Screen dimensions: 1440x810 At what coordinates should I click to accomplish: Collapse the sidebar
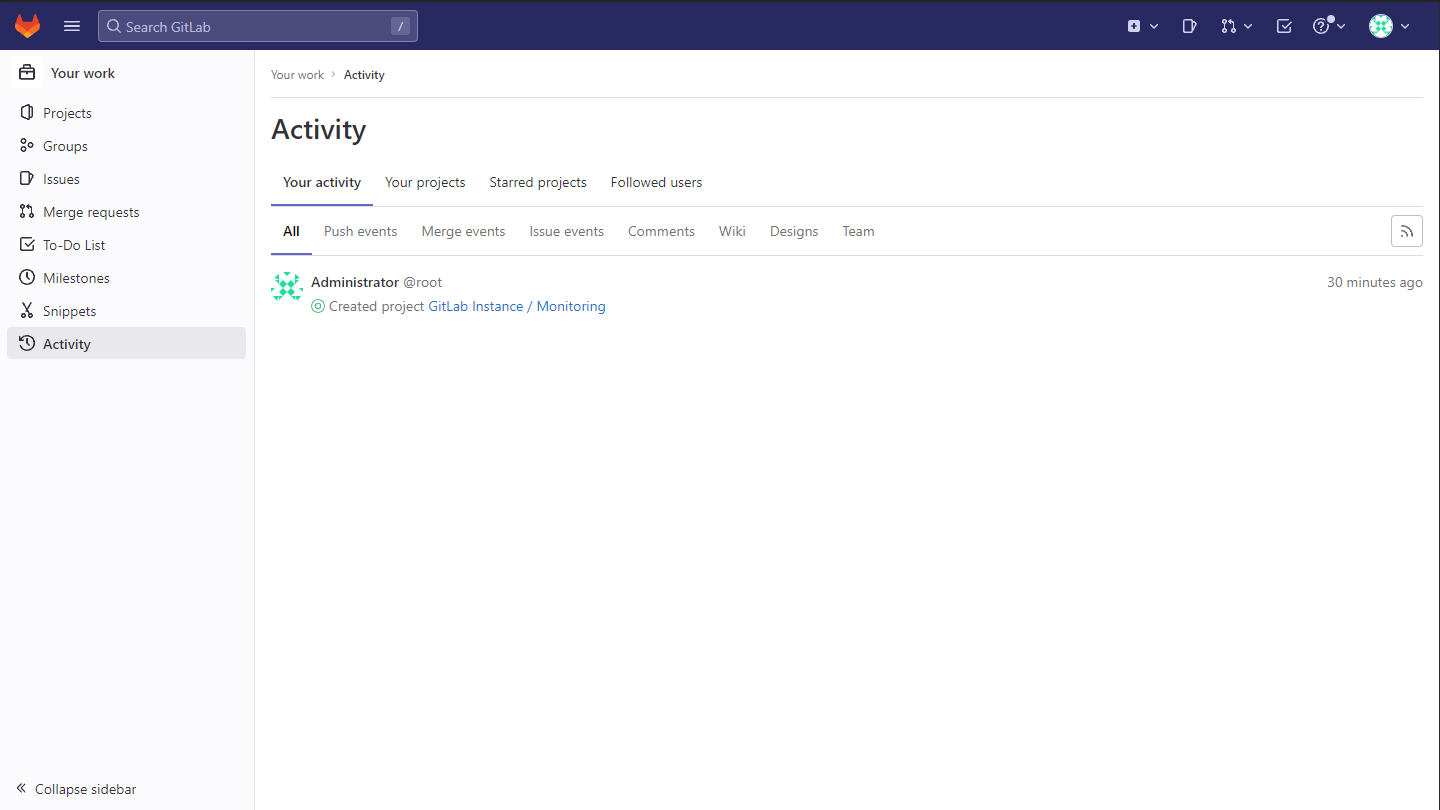point(76,789)
